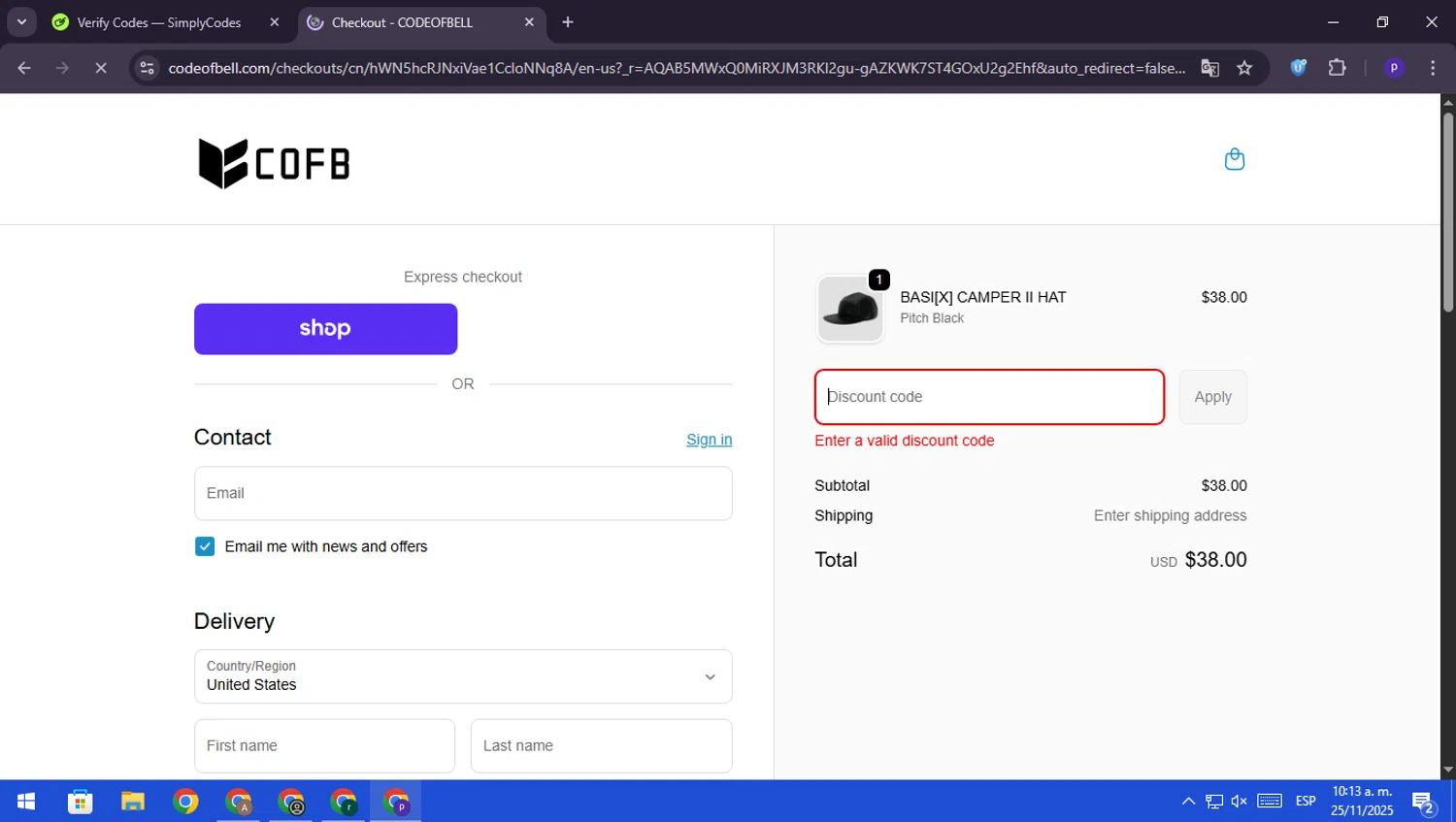Screen dimensions: 1456x822
Task: Open the Windows Start menu
Action: pyautogui.click(x=26, y=802)
